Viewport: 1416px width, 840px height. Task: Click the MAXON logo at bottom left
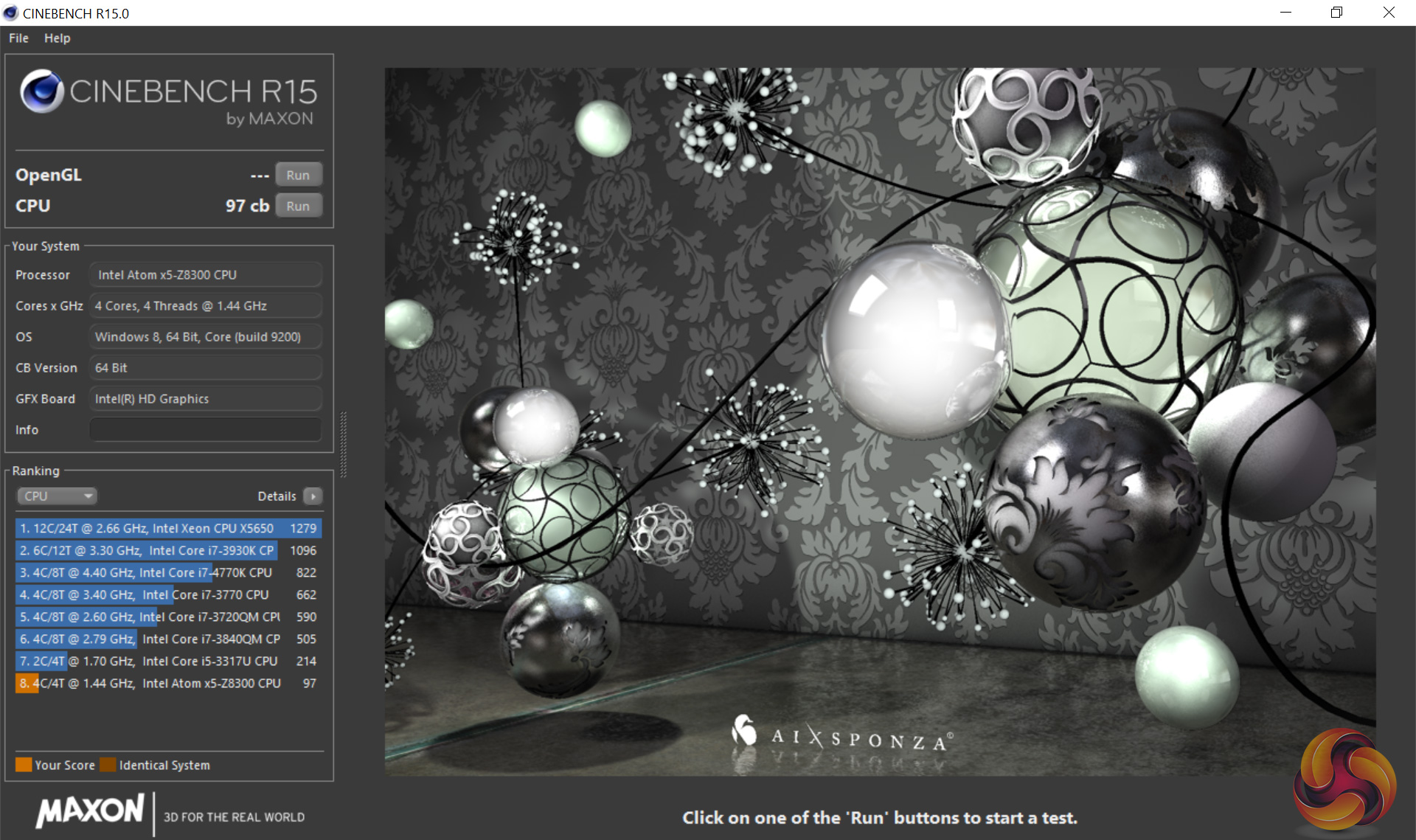pyautogui.click(x=90, y=811)
